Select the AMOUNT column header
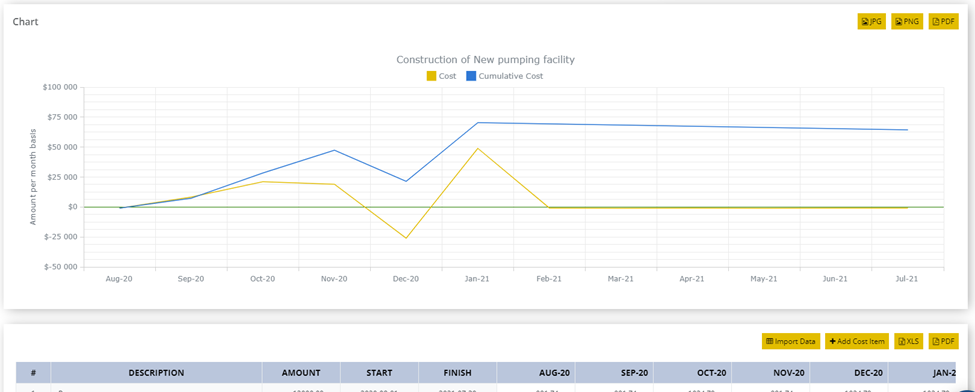Viewport: 975px width, 392px height. pyautogui.click(x=301, y=373)
